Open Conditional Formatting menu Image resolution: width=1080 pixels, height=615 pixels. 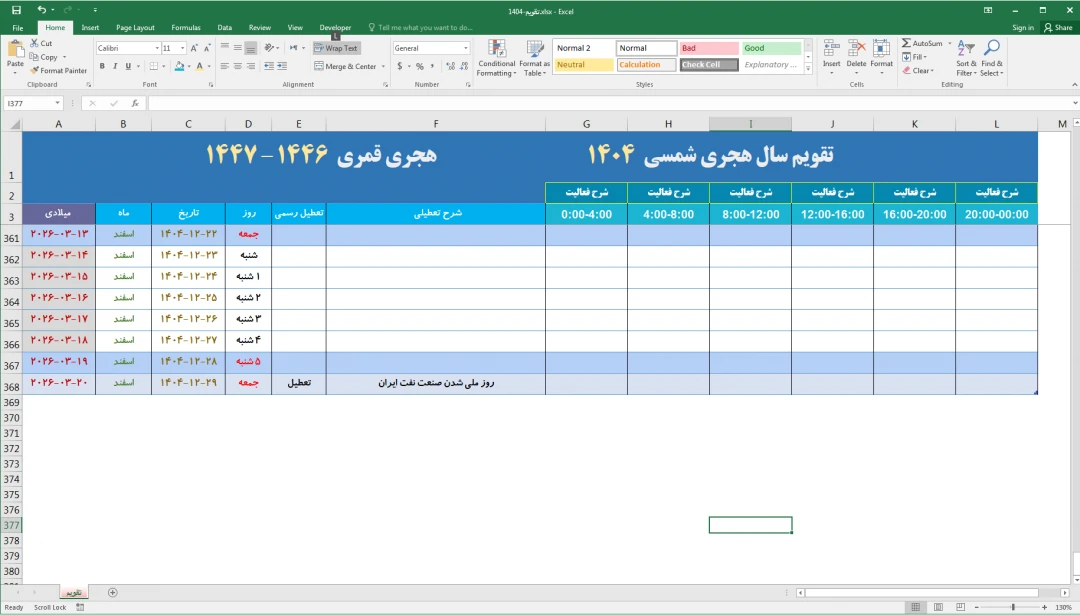(x=496, y=58)
